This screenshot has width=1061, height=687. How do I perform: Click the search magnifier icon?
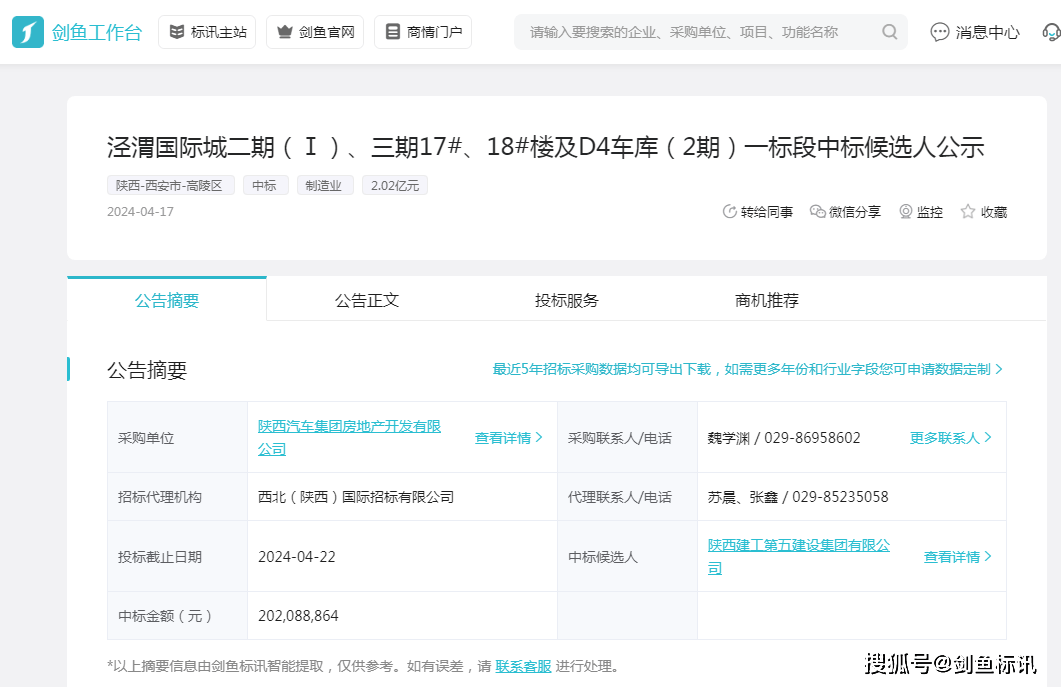click(890, 32)
